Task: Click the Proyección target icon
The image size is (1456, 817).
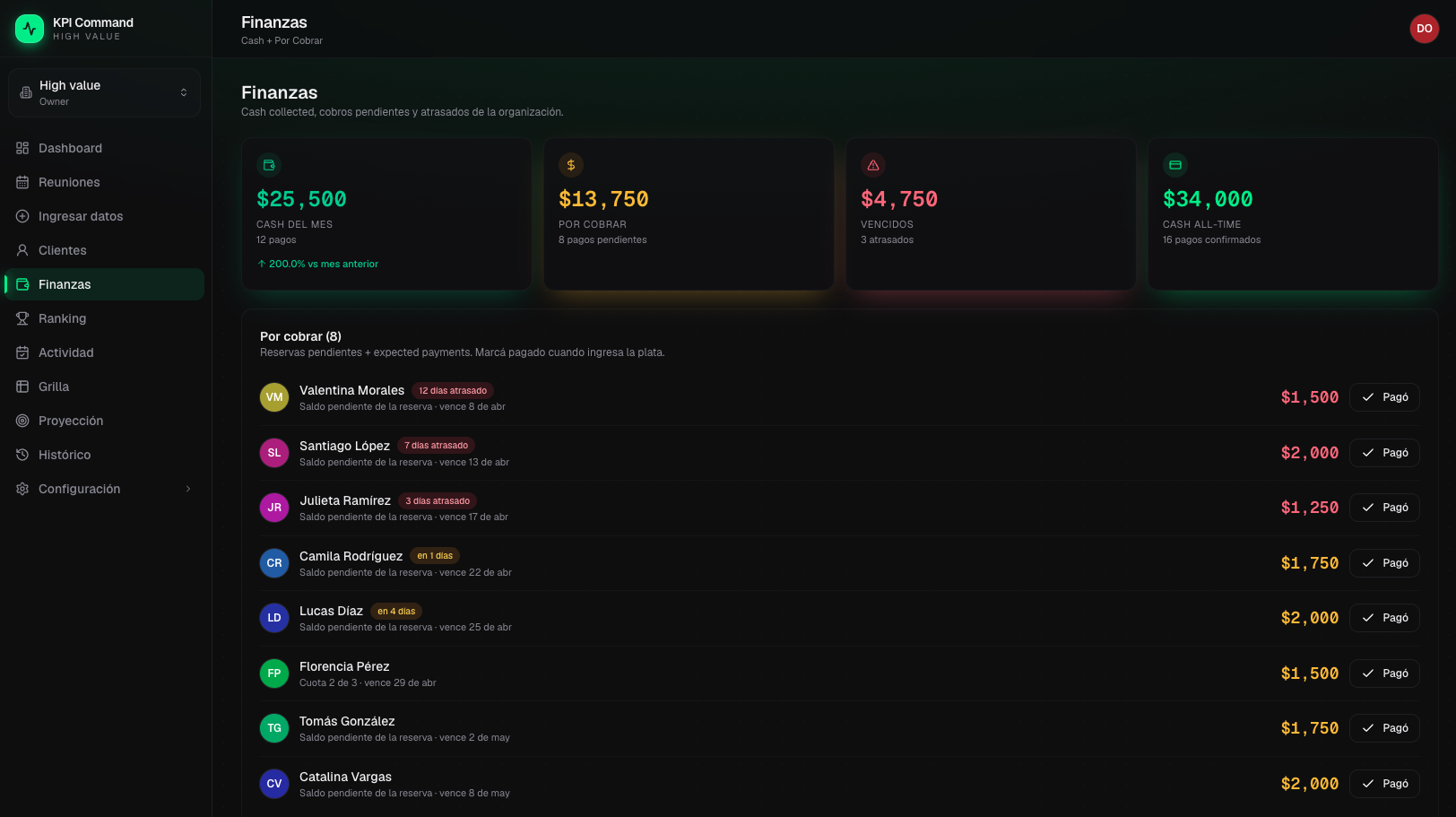Action: point(22,421)
